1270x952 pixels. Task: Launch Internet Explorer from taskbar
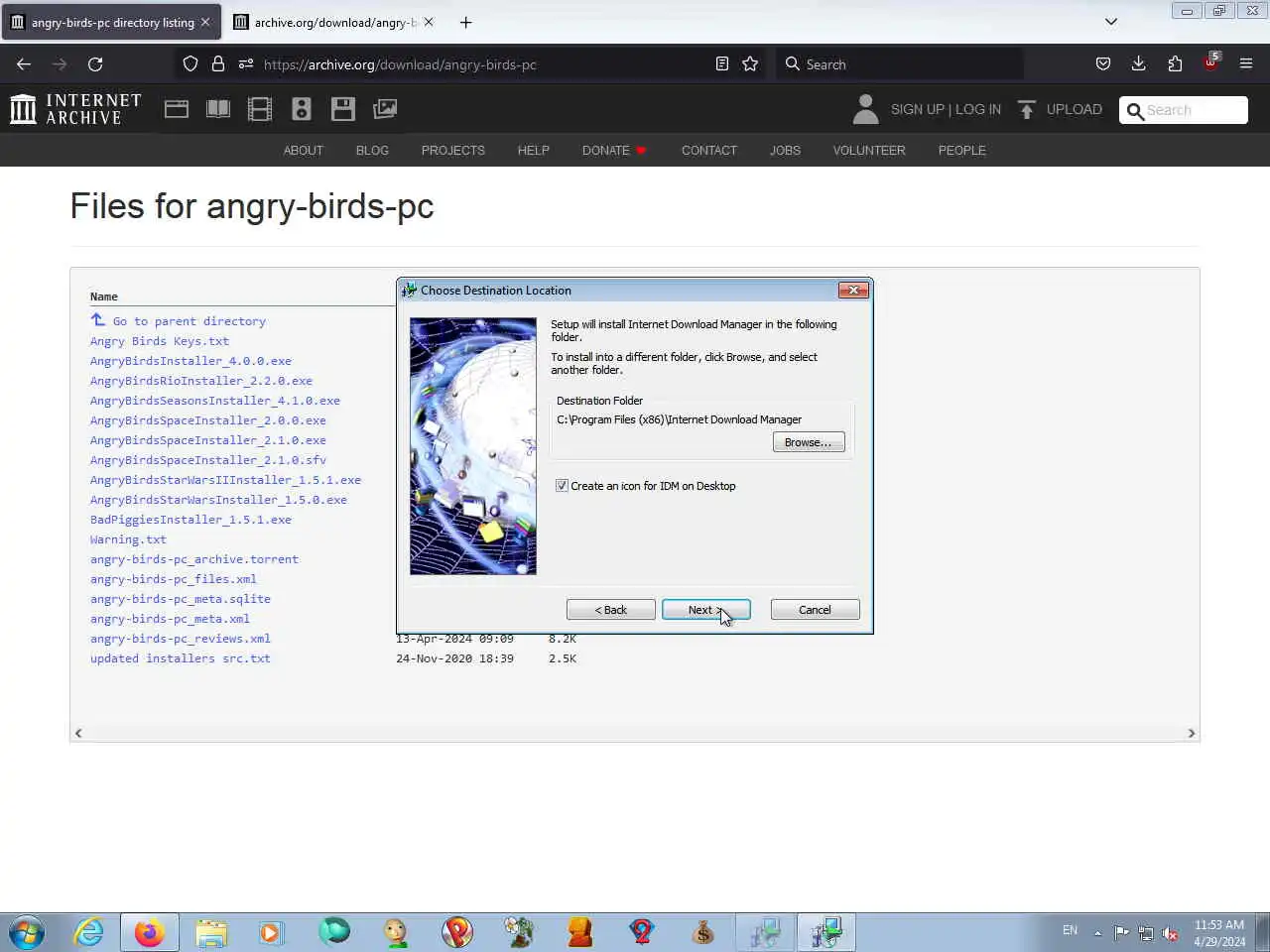pos(89,932)
